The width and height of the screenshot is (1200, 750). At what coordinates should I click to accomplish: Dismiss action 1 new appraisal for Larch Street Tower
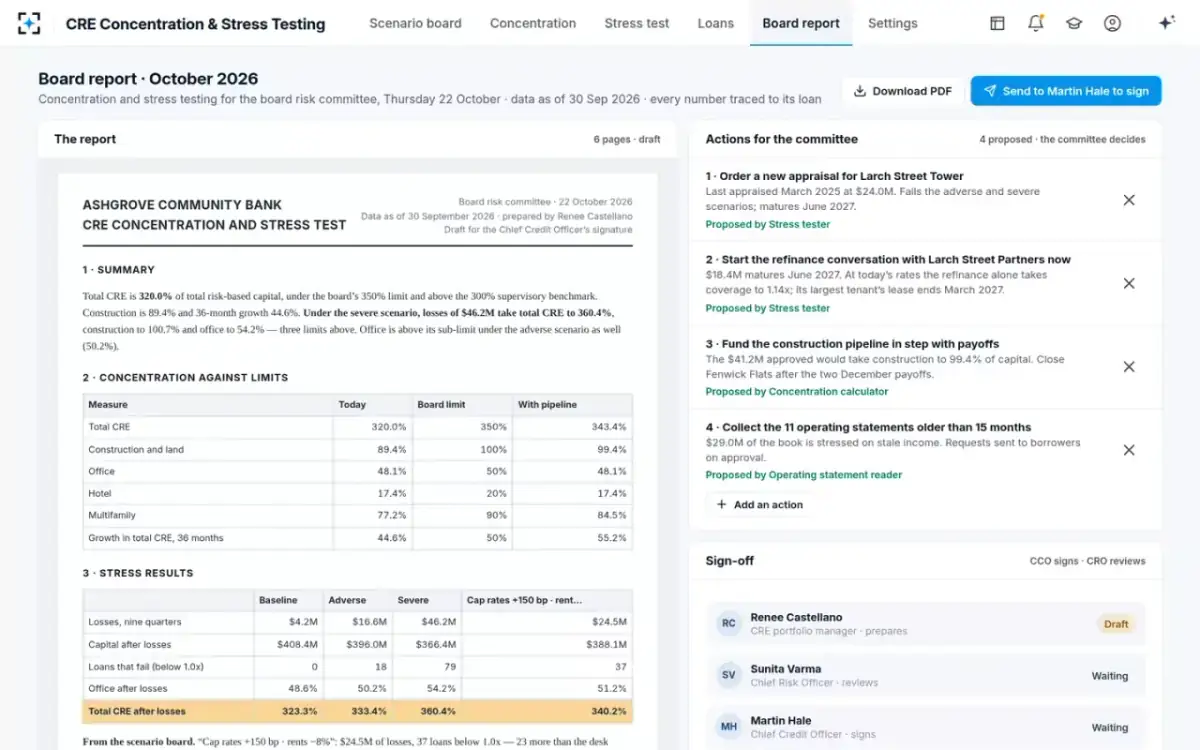pyautogui.click(x=1129, y=200)
